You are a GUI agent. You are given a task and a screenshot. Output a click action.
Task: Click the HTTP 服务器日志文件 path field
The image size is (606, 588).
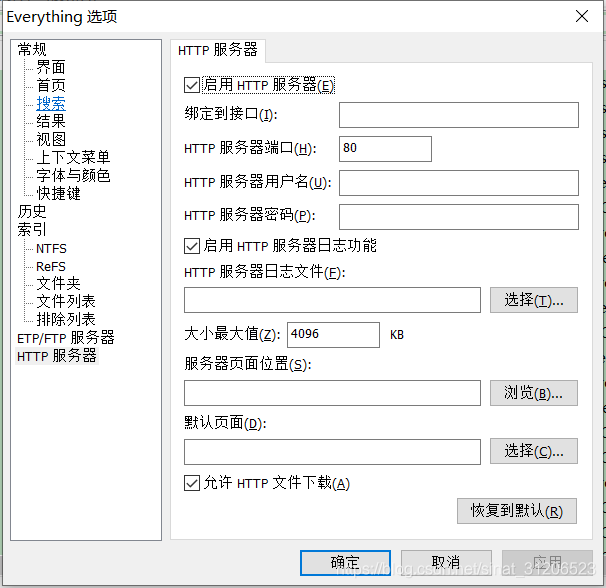[332, 300]
